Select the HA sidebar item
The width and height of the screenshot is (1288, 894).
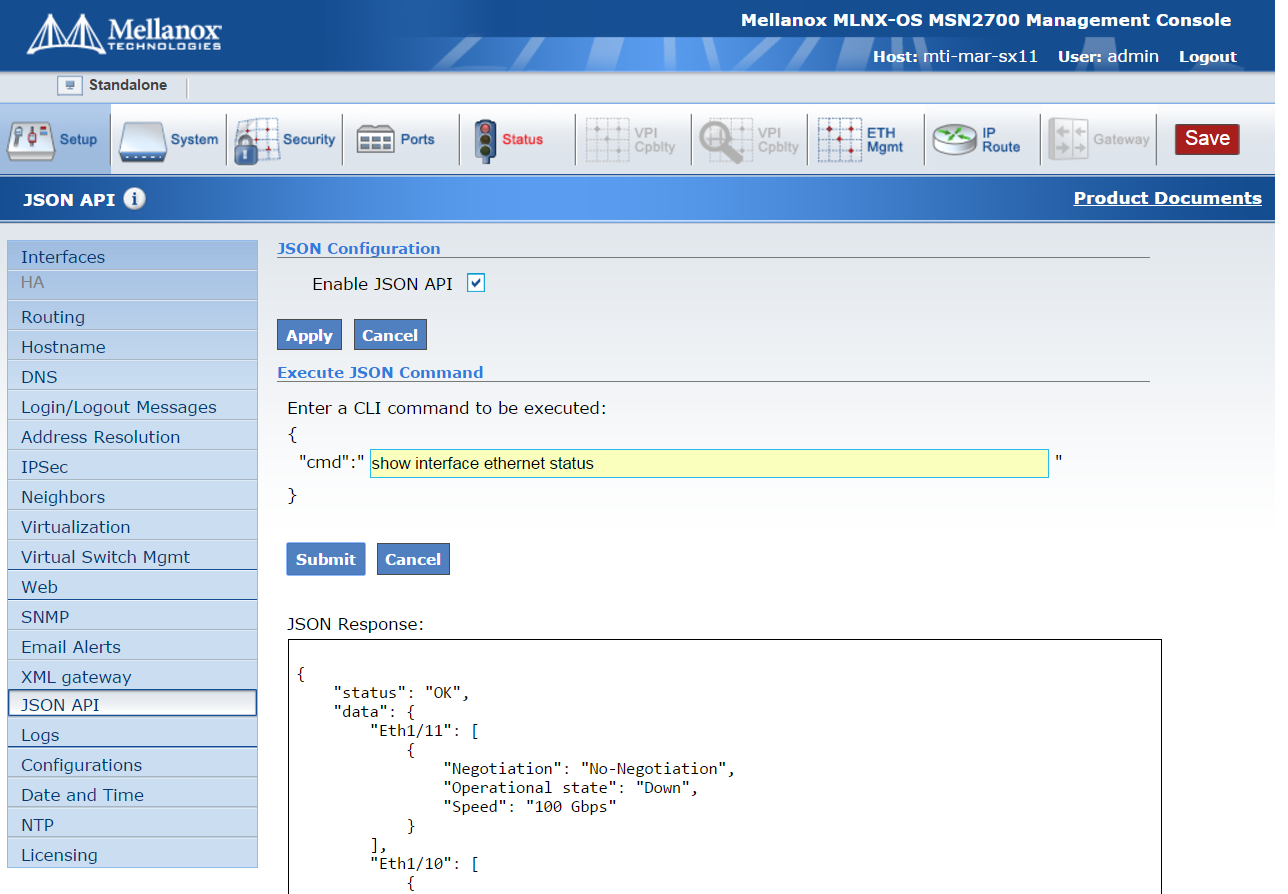(x=132, y=285)
